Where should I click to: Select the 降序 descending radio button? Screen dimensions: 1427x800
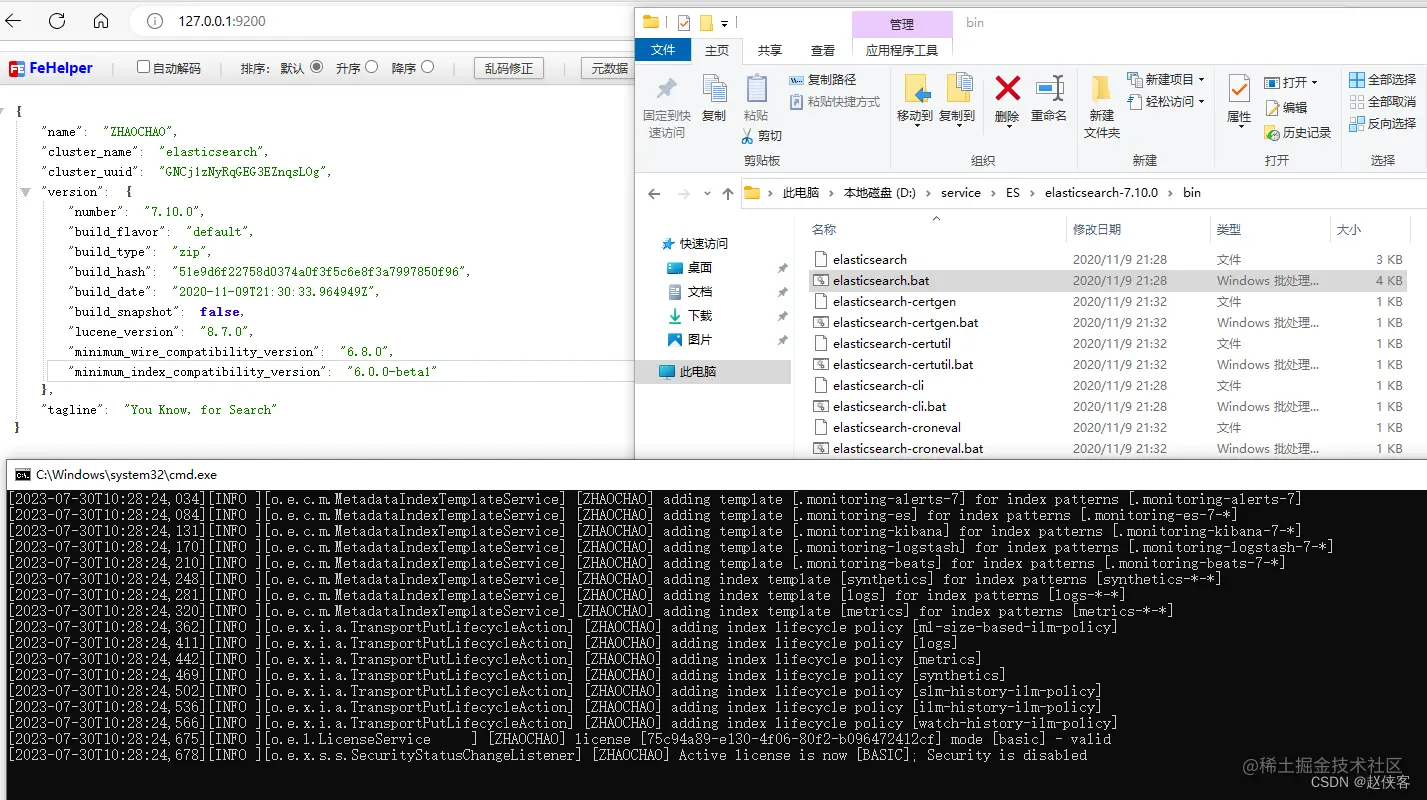pos(428,67)
